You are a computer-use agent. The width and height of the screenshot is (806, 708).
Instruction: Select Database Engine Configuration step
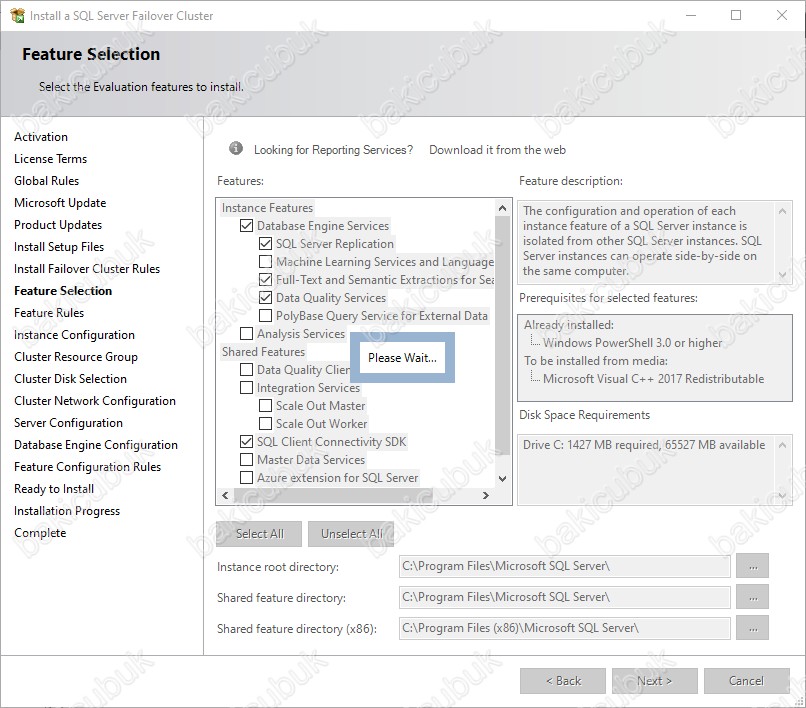point(96,445)
